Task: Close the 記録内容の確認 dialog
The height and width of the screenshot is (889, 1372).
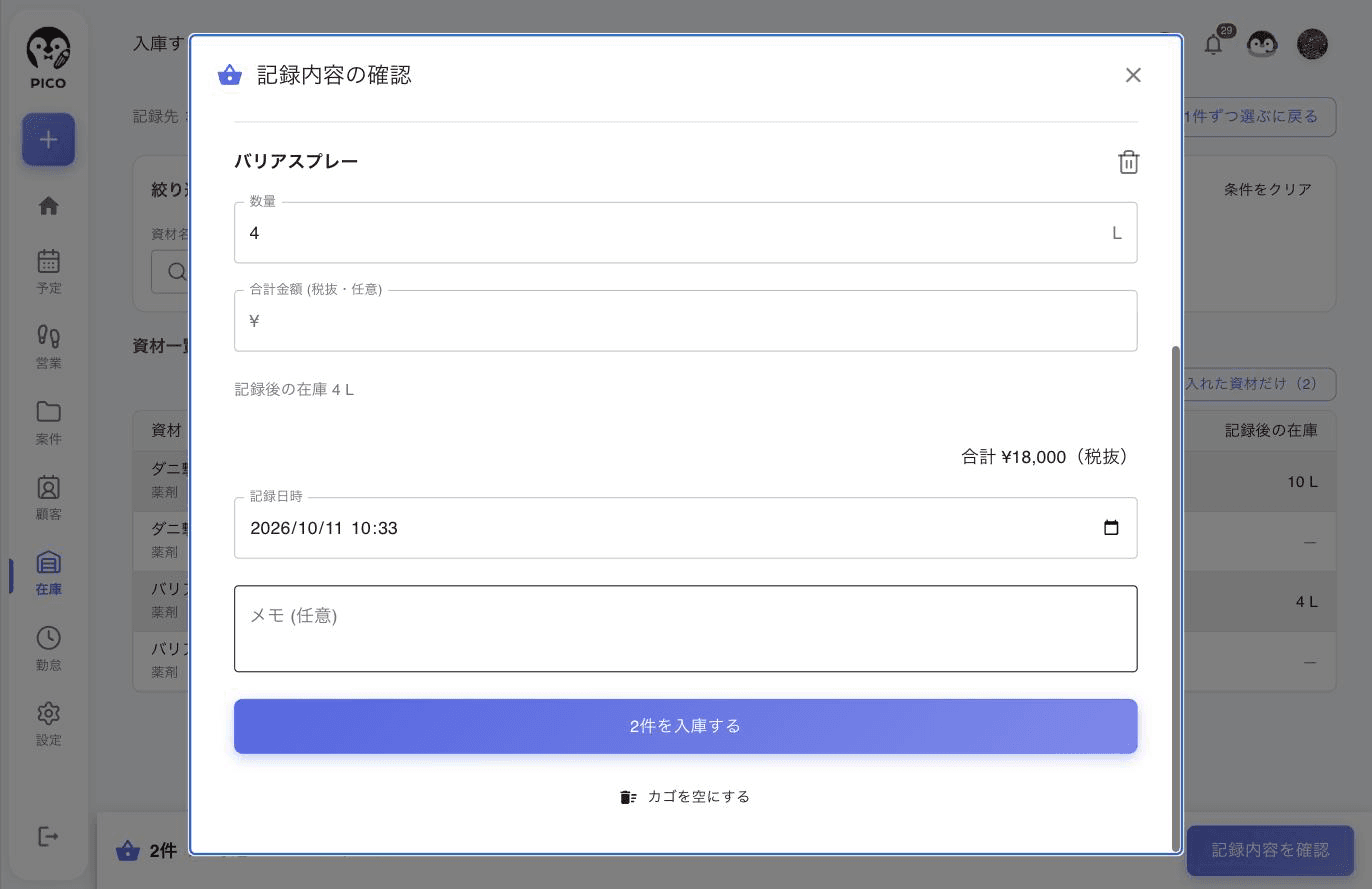Action: coord(1133,75)
